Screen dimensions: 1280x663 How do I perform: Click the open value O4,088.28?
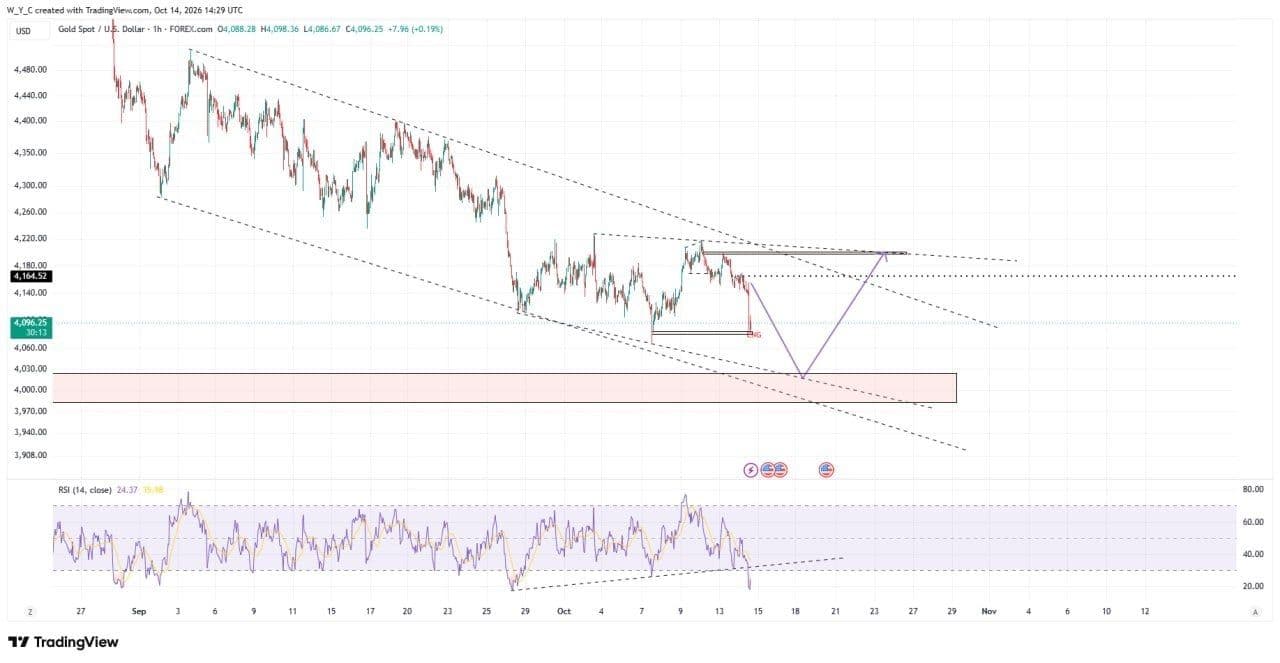[x=236, y=29]
